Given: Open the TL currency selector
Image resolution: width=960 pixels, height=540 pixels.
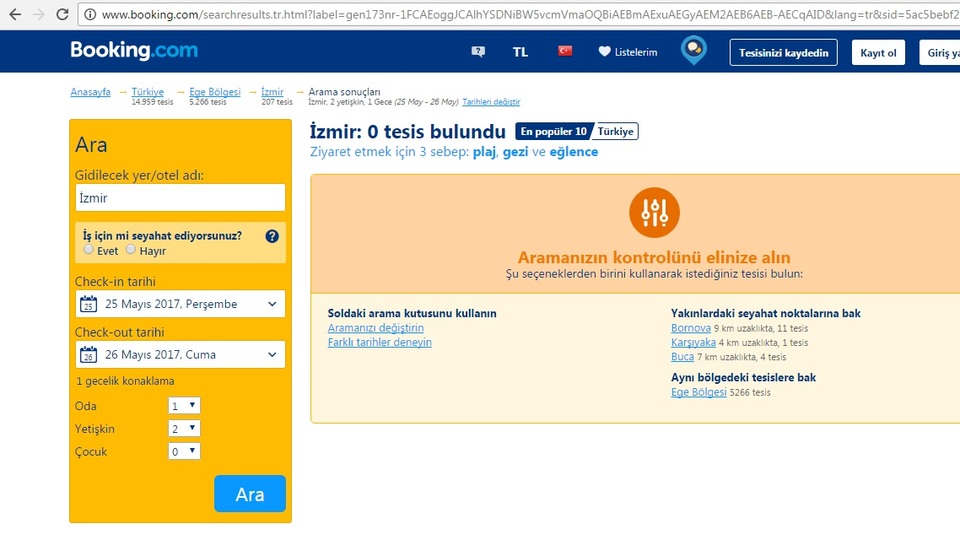Looking at the screenshot, I should [520, 52].
